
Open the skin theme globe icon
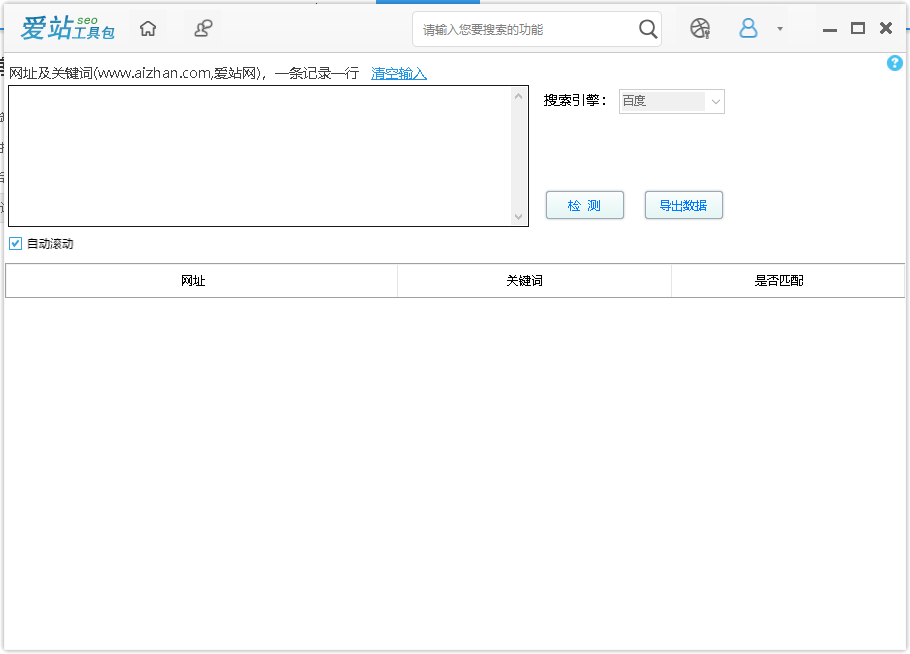(700, 29)
